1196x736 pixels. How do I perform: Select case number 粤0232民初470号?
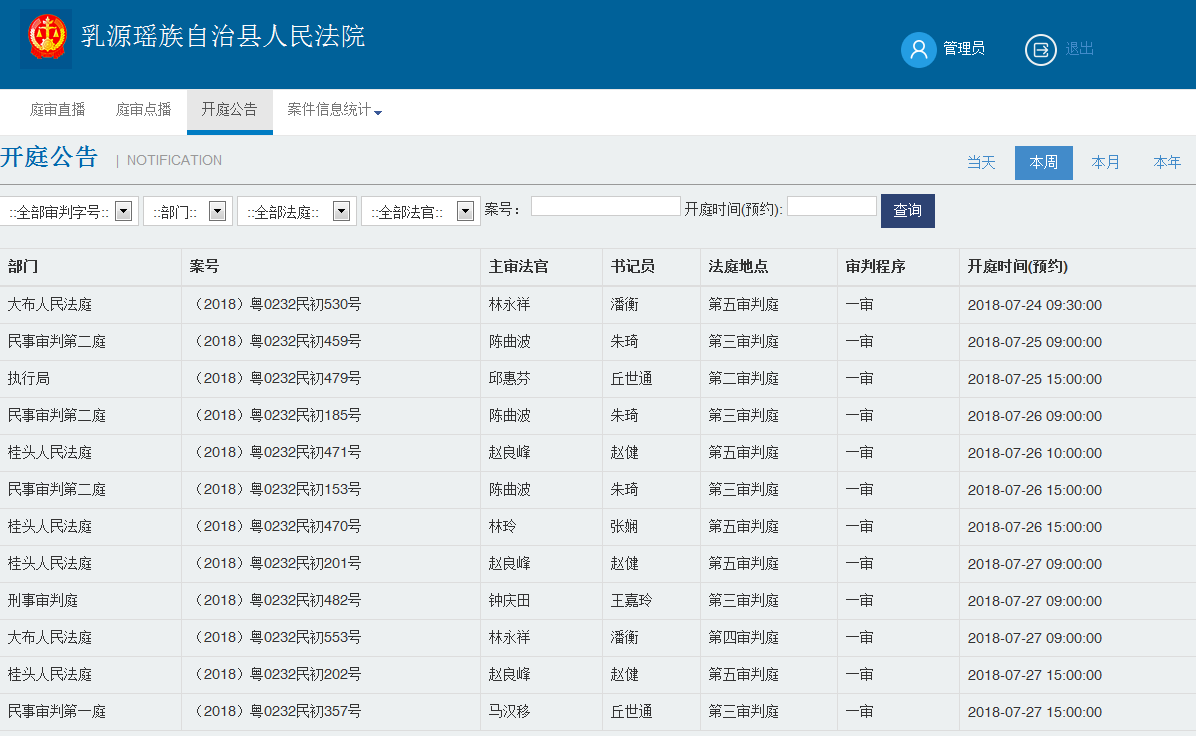tap(276, 526)
